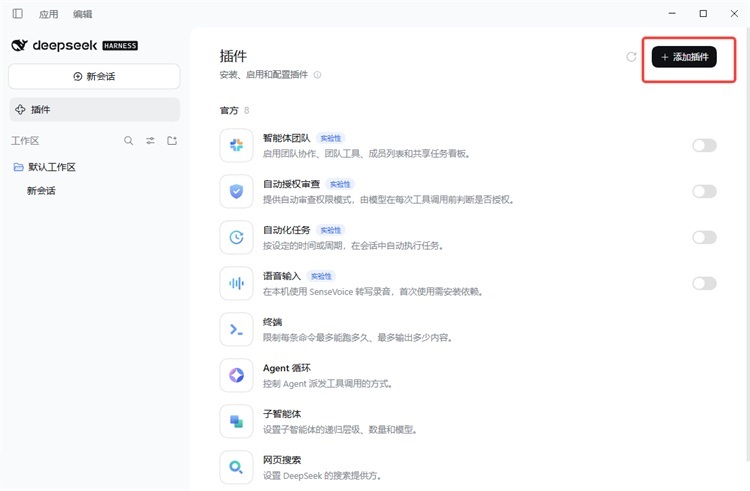Maximize the application window
This screenshot has height=491, width=750.
(703, 13)
